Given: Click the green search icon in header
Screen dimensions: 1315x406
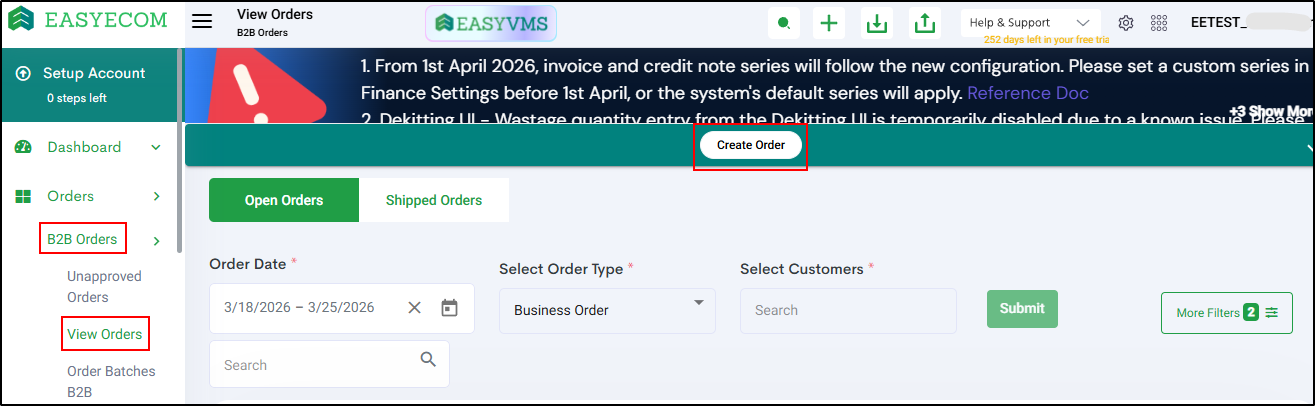Looking at the screenshot, I should click(784, 23).
